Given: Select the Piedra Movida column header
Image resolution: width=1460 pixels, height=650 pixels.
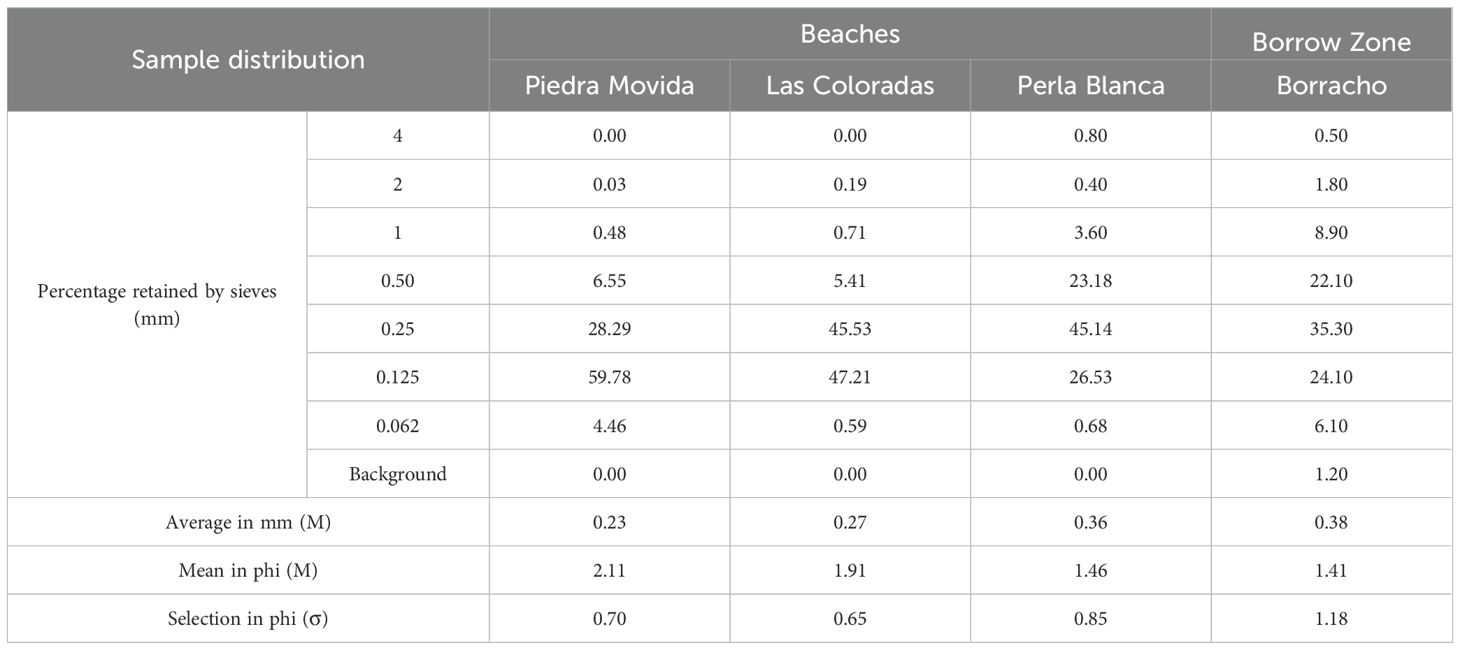Looking at the screenshot, I should 609,86.
